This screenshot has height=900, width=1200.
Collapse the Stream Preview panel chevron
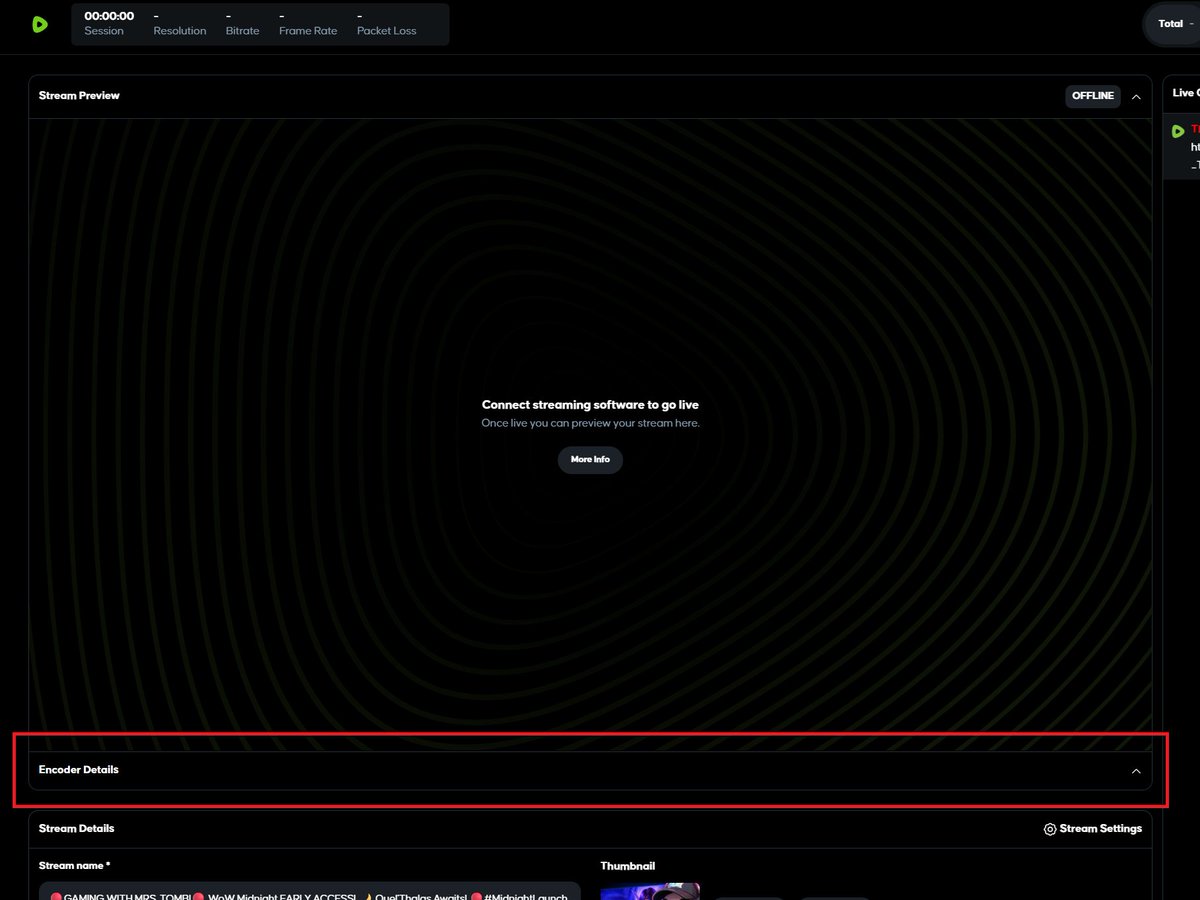pyautogui.click(x=1136, y=97)
